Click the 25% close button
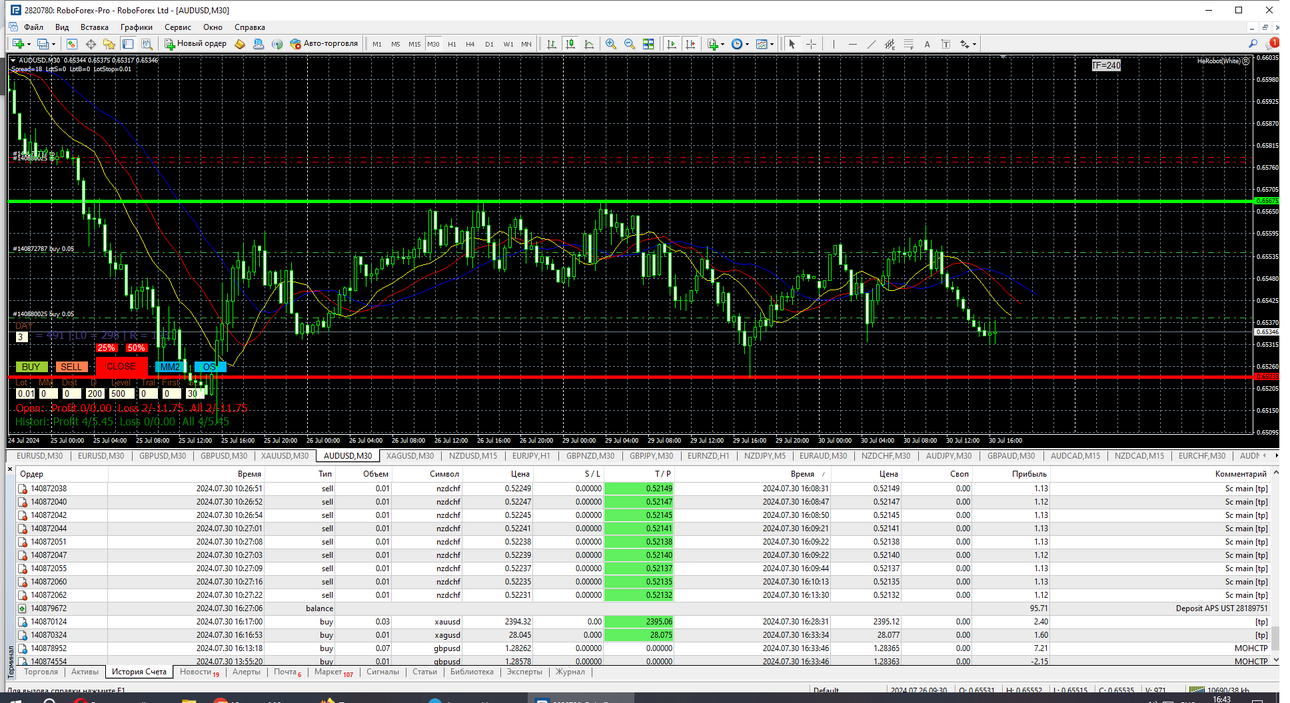 pos(106,348)
